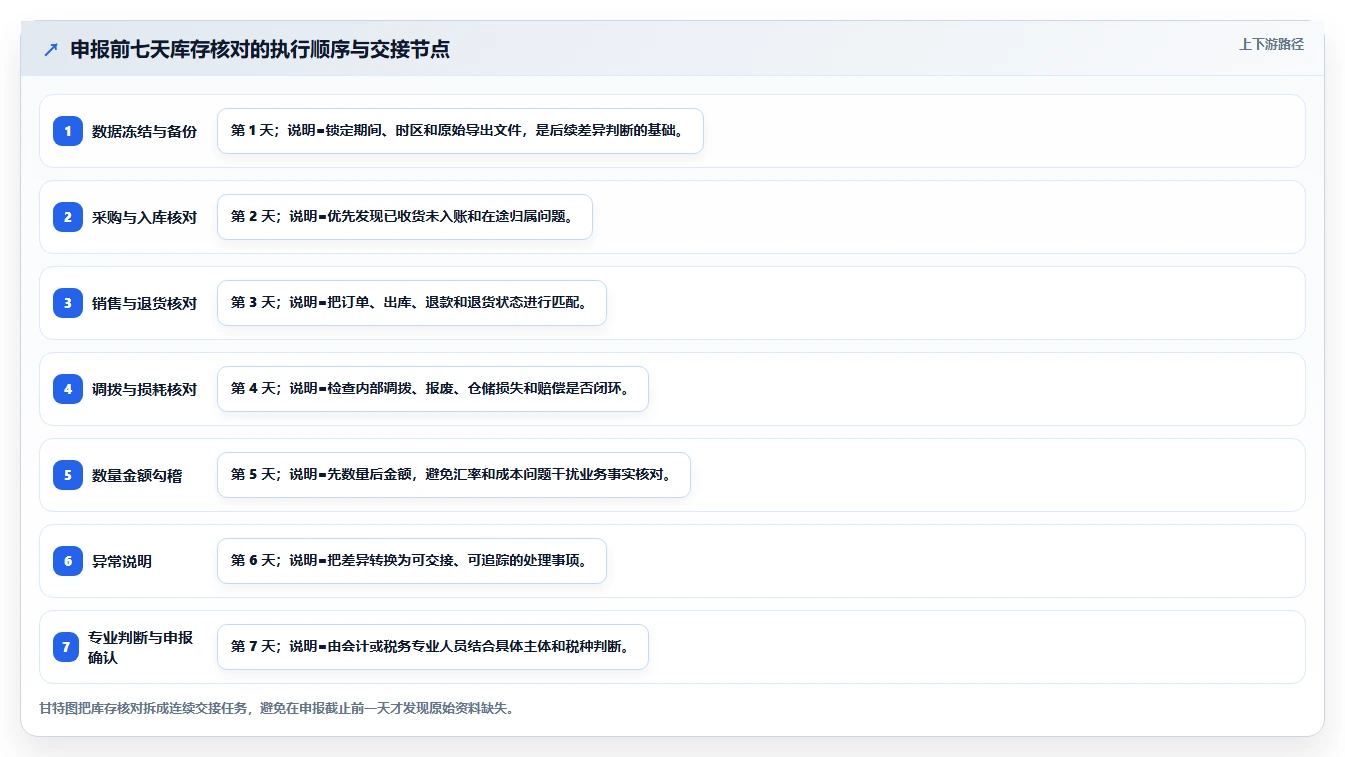Select the 销售与退货核对 step label
The width and height of the screenshot is (1345, 757).
click(x=144, y=303)
